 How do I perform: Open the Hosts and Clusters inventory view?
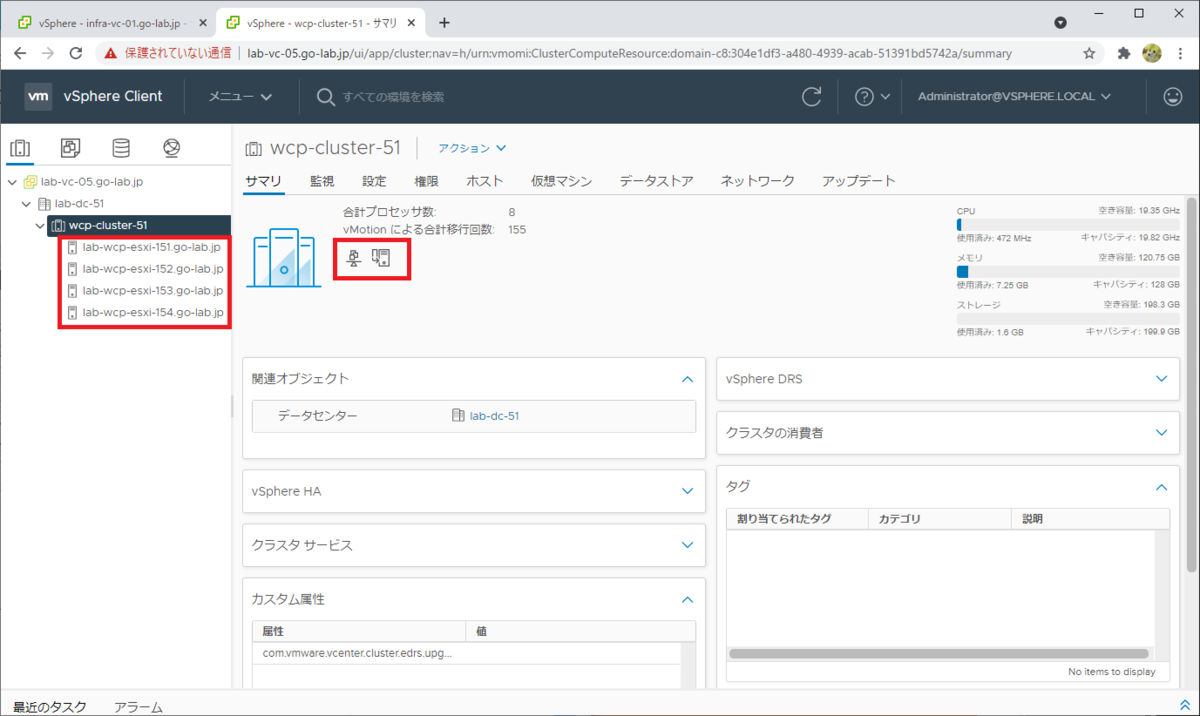pyautogui.click(x=20, y=148)
